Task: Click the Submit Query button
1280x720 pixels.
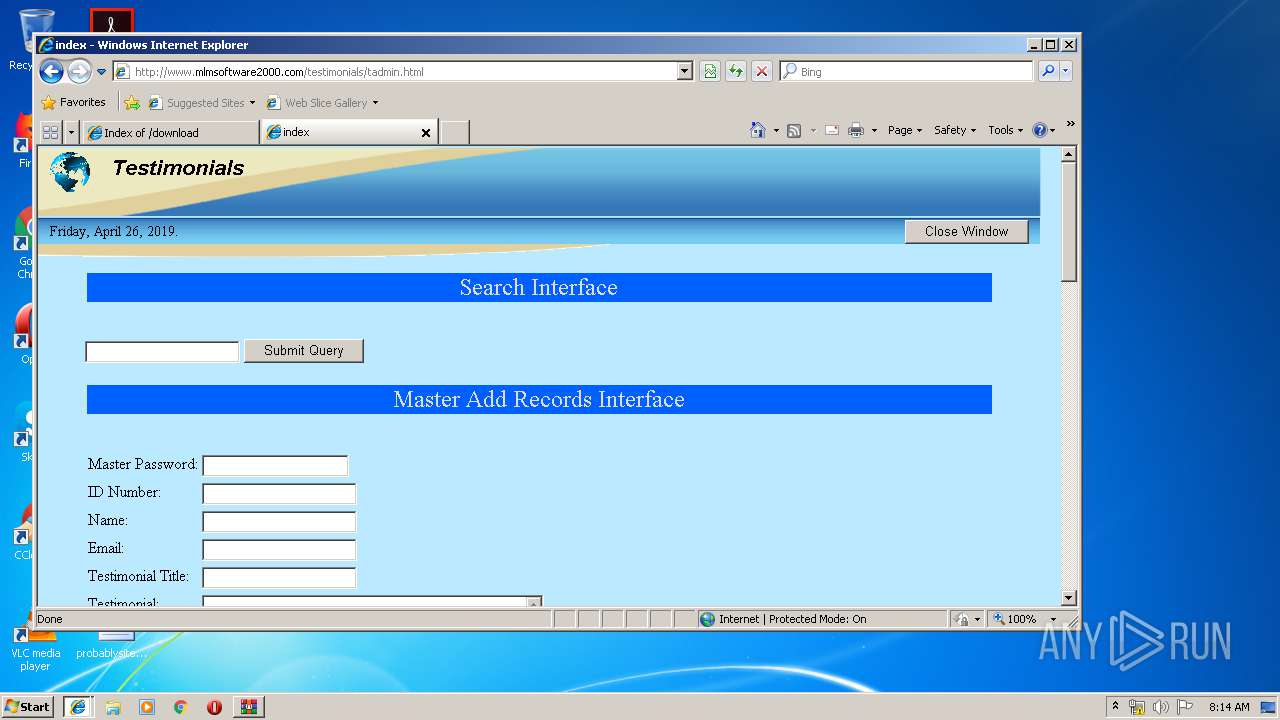Action: point(304,350)
